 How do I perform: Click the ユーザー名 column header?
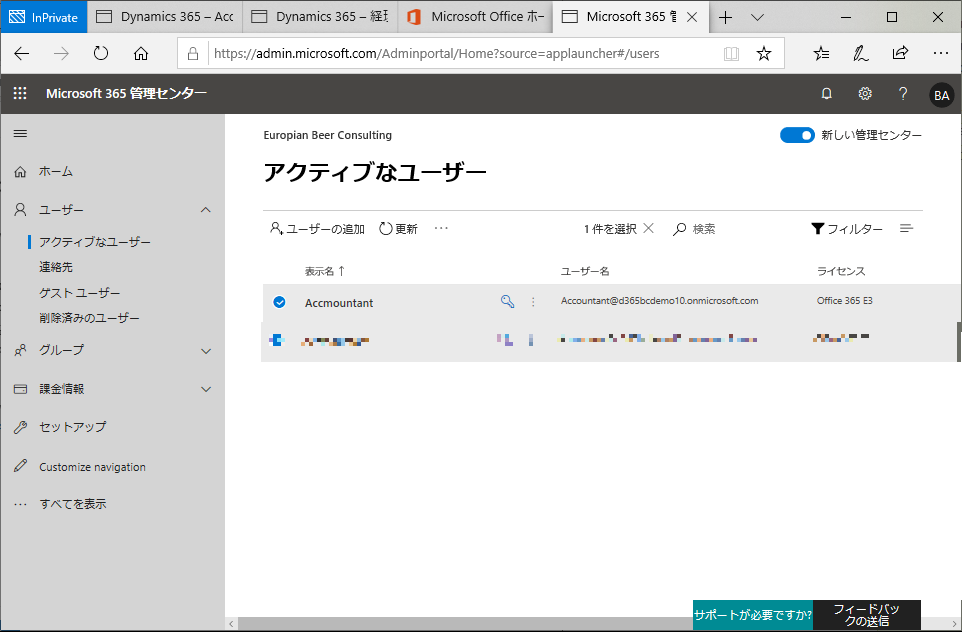coord(585,271)
